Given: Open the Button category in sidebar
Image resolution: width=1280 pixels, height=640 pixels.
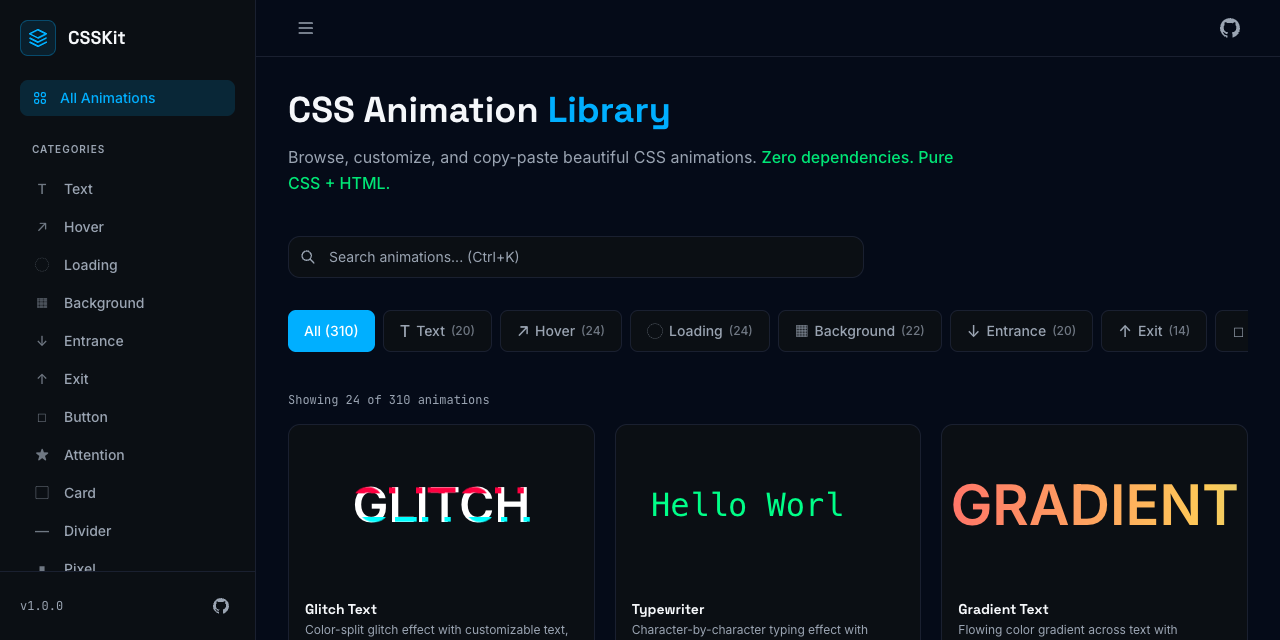Looking at the screenshot, I should click(127, 417).
